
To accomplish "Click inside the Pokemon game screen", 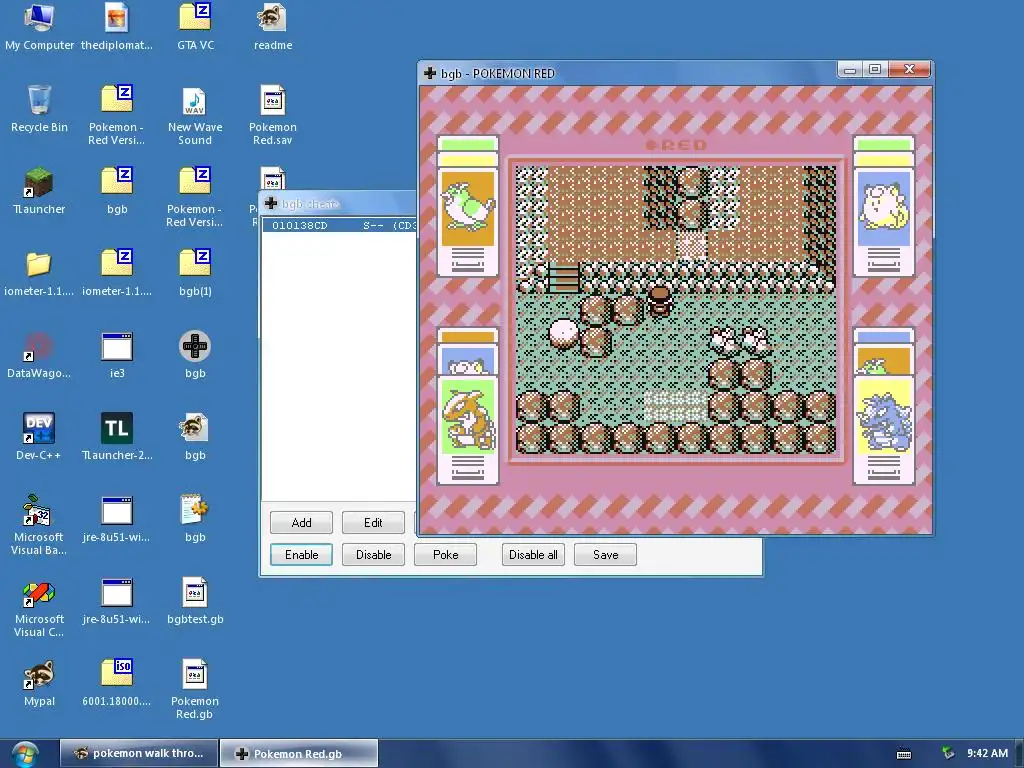I will click(675, 310).
